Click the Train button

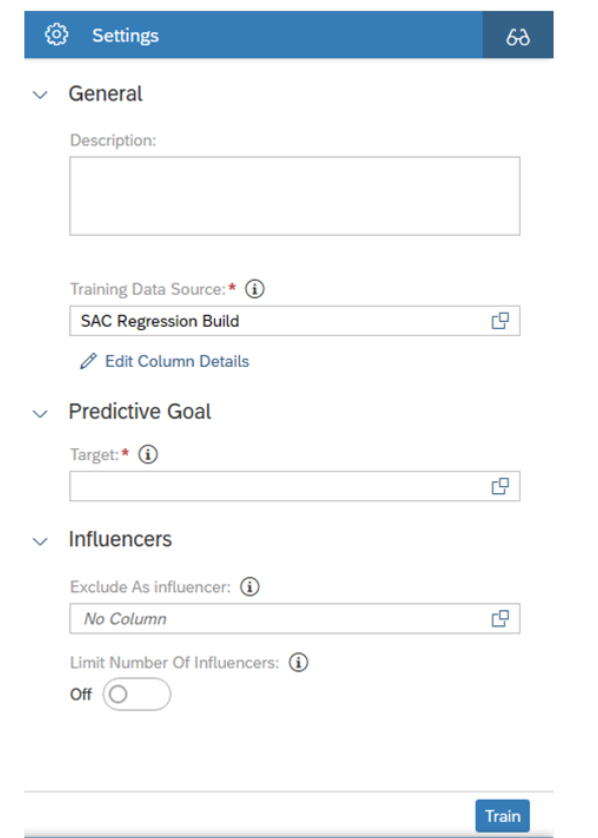pos(502,816)
